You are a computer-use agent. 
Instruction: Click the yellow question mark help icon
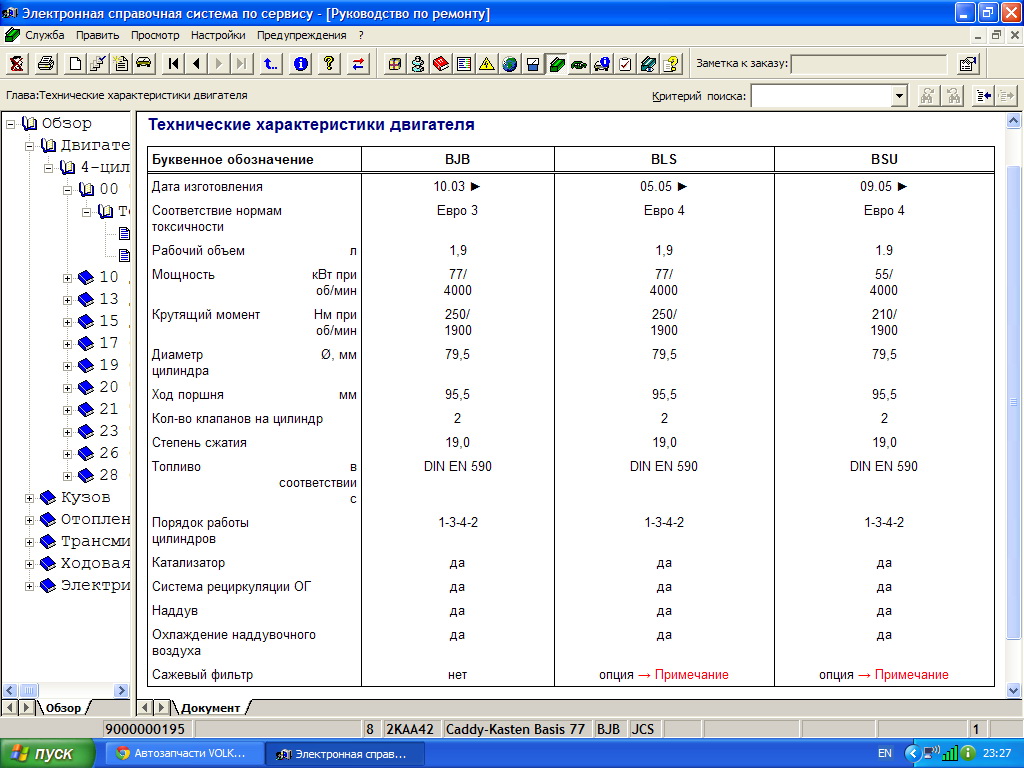[x=329, y=63]
